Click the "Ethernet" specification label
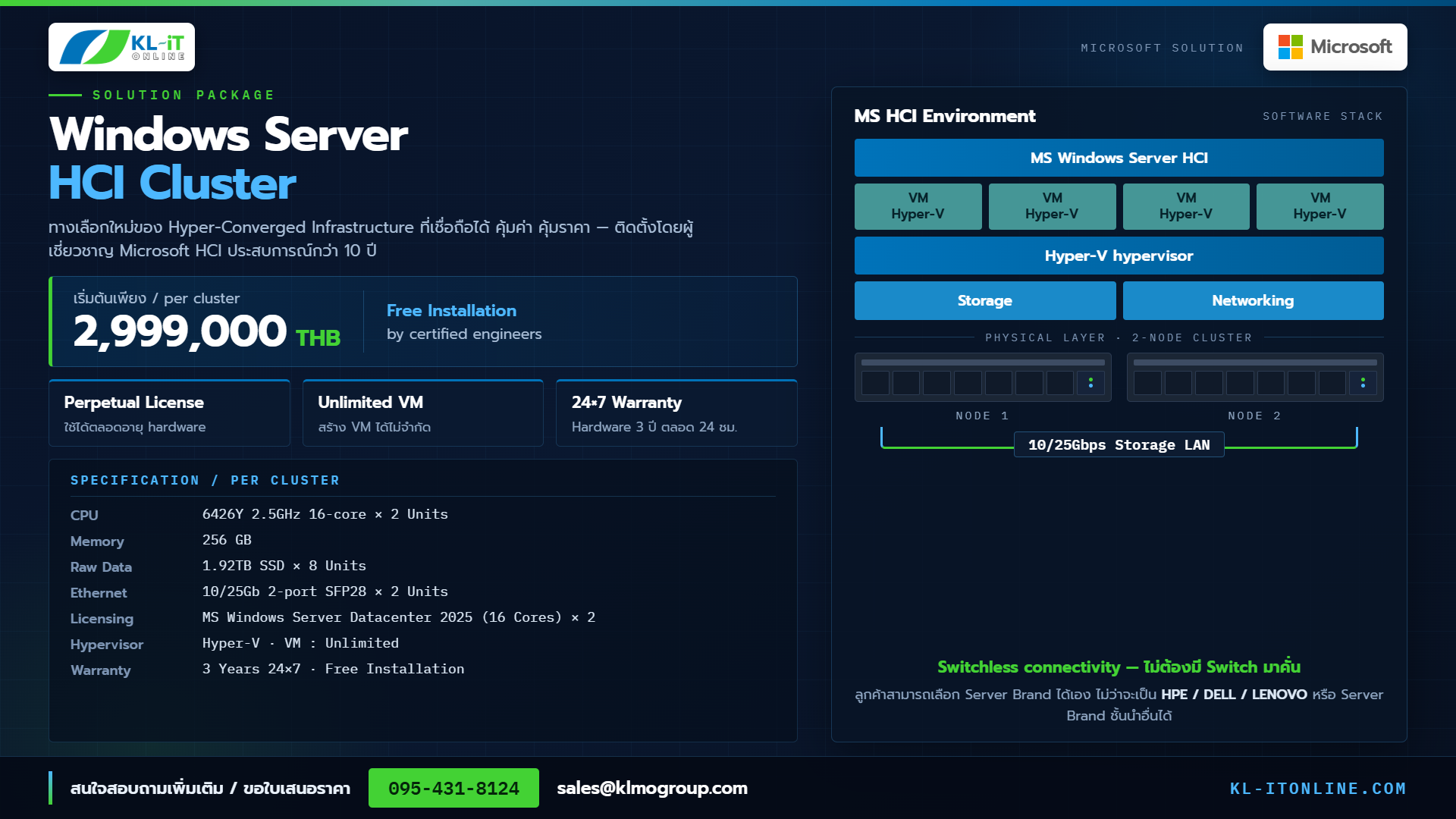Screen dimensions: 1456x819 tap(99, 592)
